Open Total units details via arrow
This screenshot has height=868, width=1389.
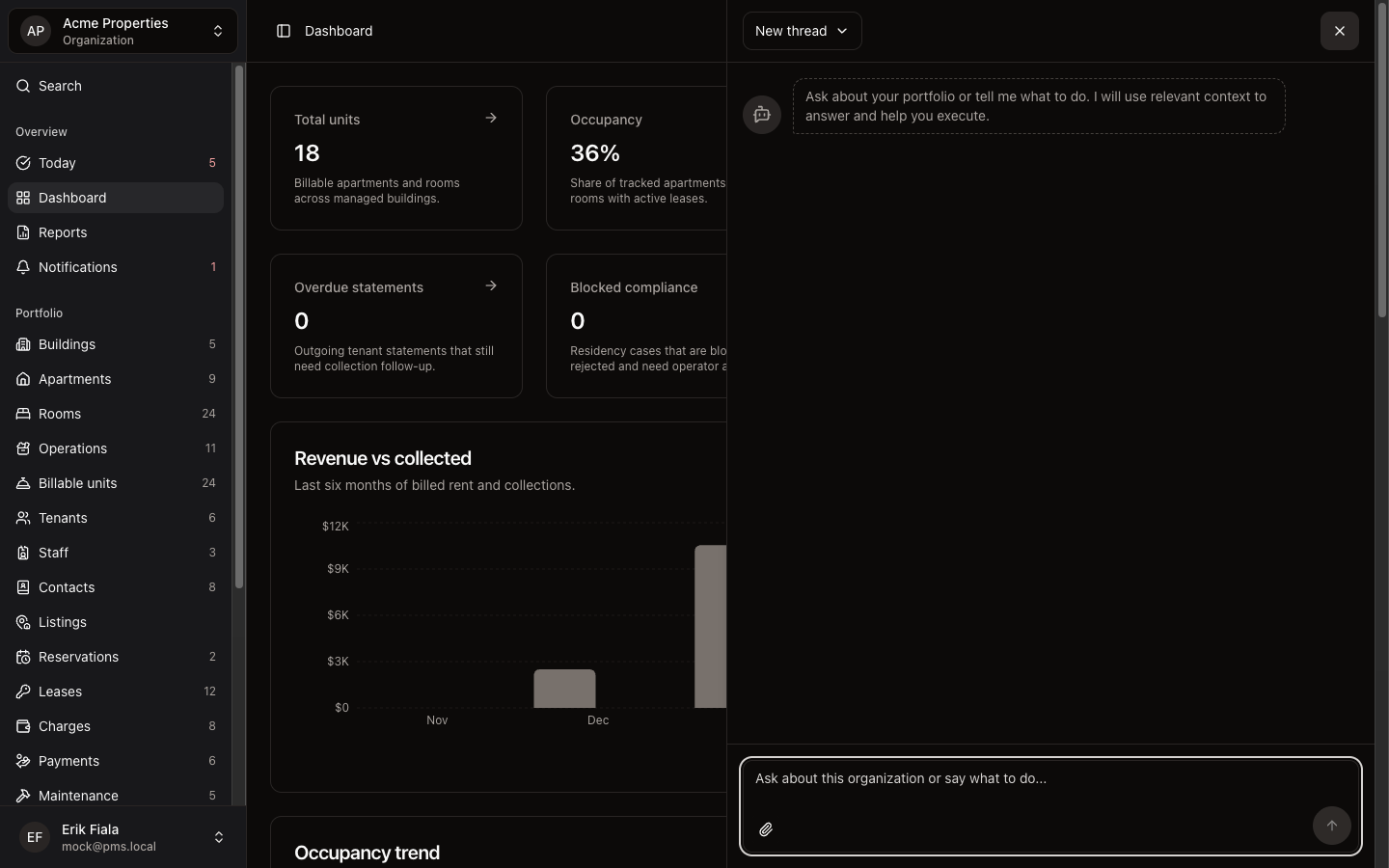click(490, 118)
